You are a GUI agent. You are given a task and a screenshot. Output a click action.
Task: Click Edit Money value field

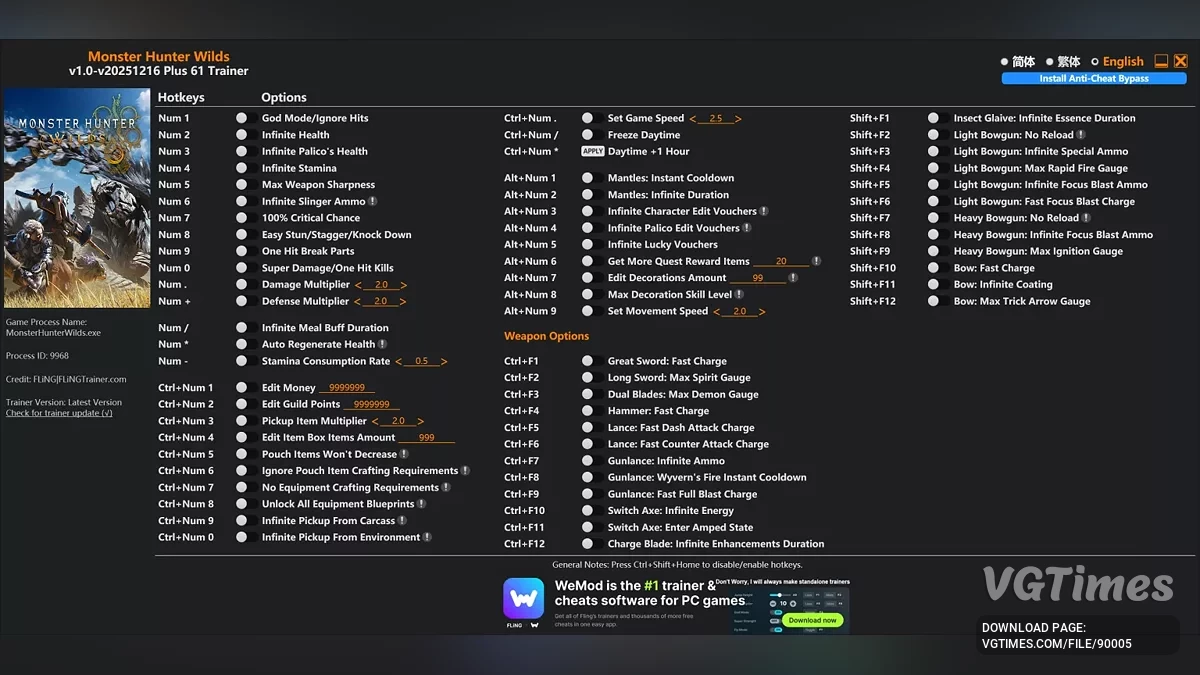347,388
